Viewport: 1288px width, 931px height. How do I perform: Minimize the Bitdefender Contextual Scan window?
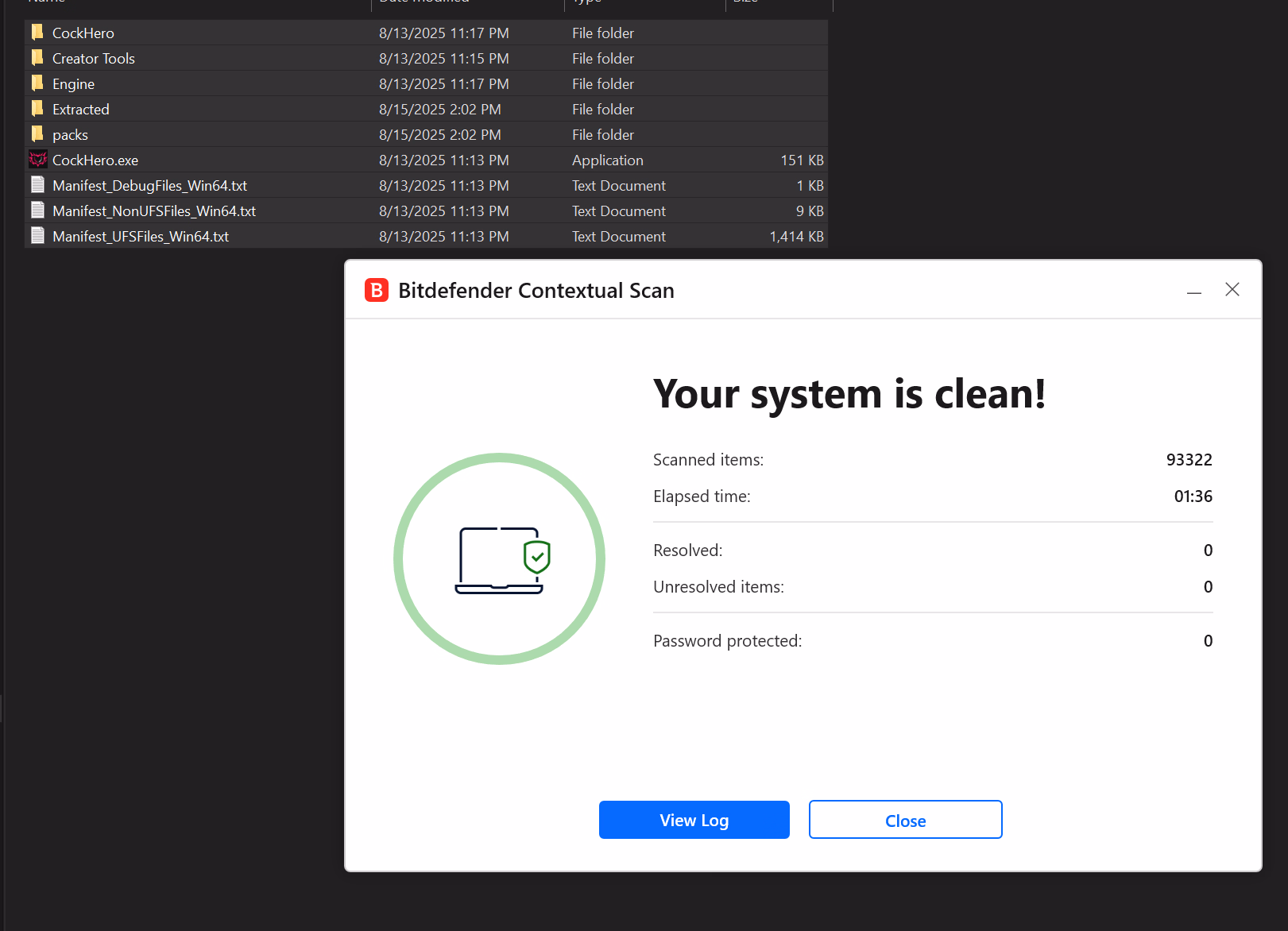pyautogui.click(x=1193, y=291)
